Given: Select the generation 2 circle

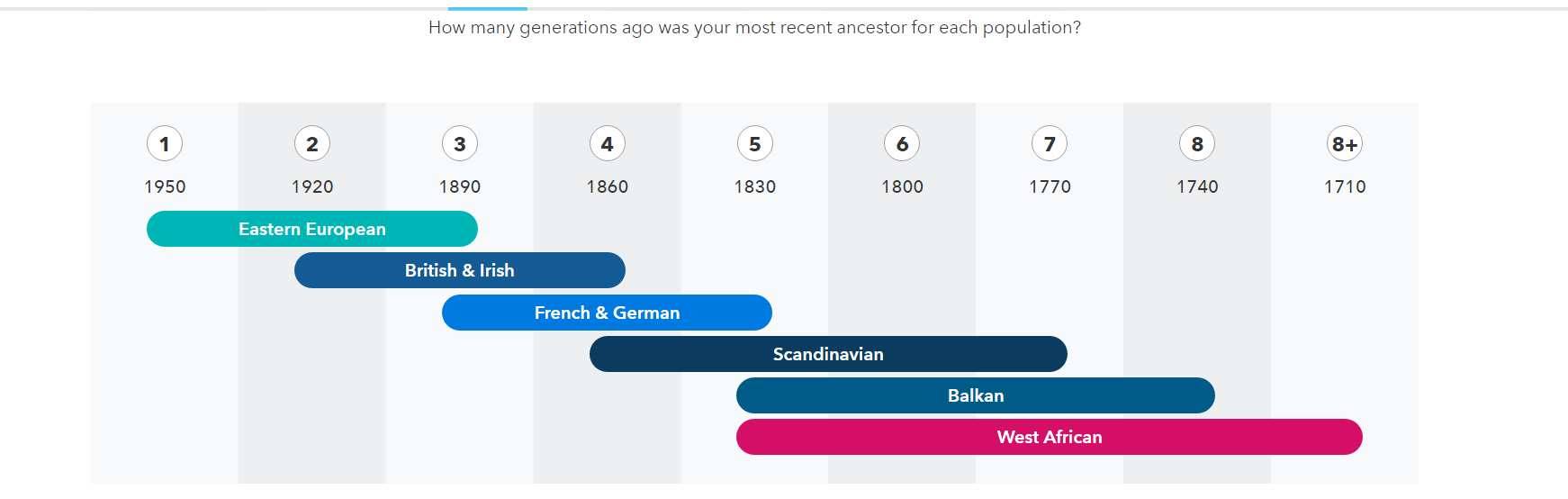Looking at the screenshot, I should coord(312,144).
